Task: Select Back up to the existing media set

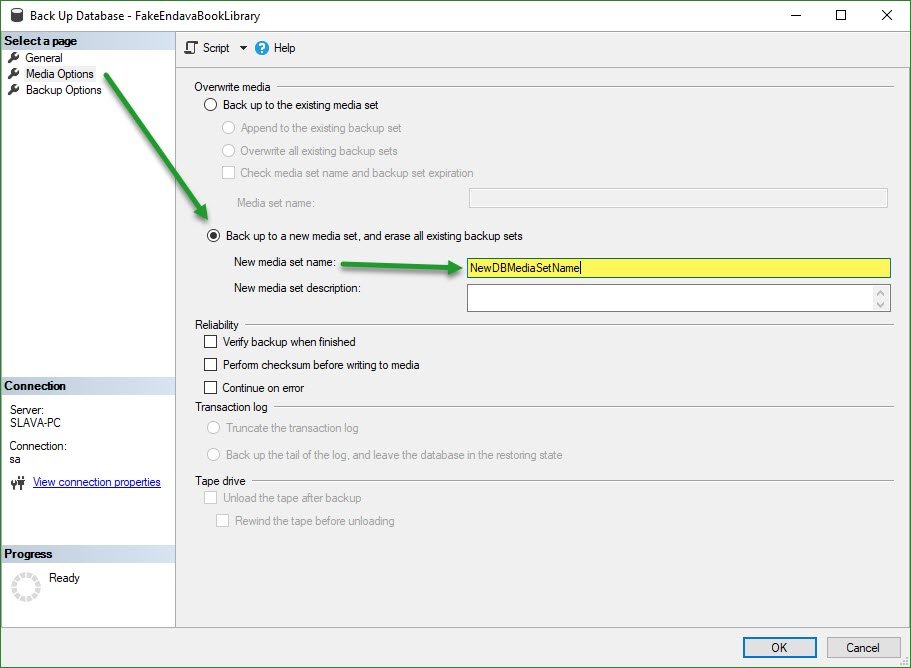Action: [x=212, y=105]
